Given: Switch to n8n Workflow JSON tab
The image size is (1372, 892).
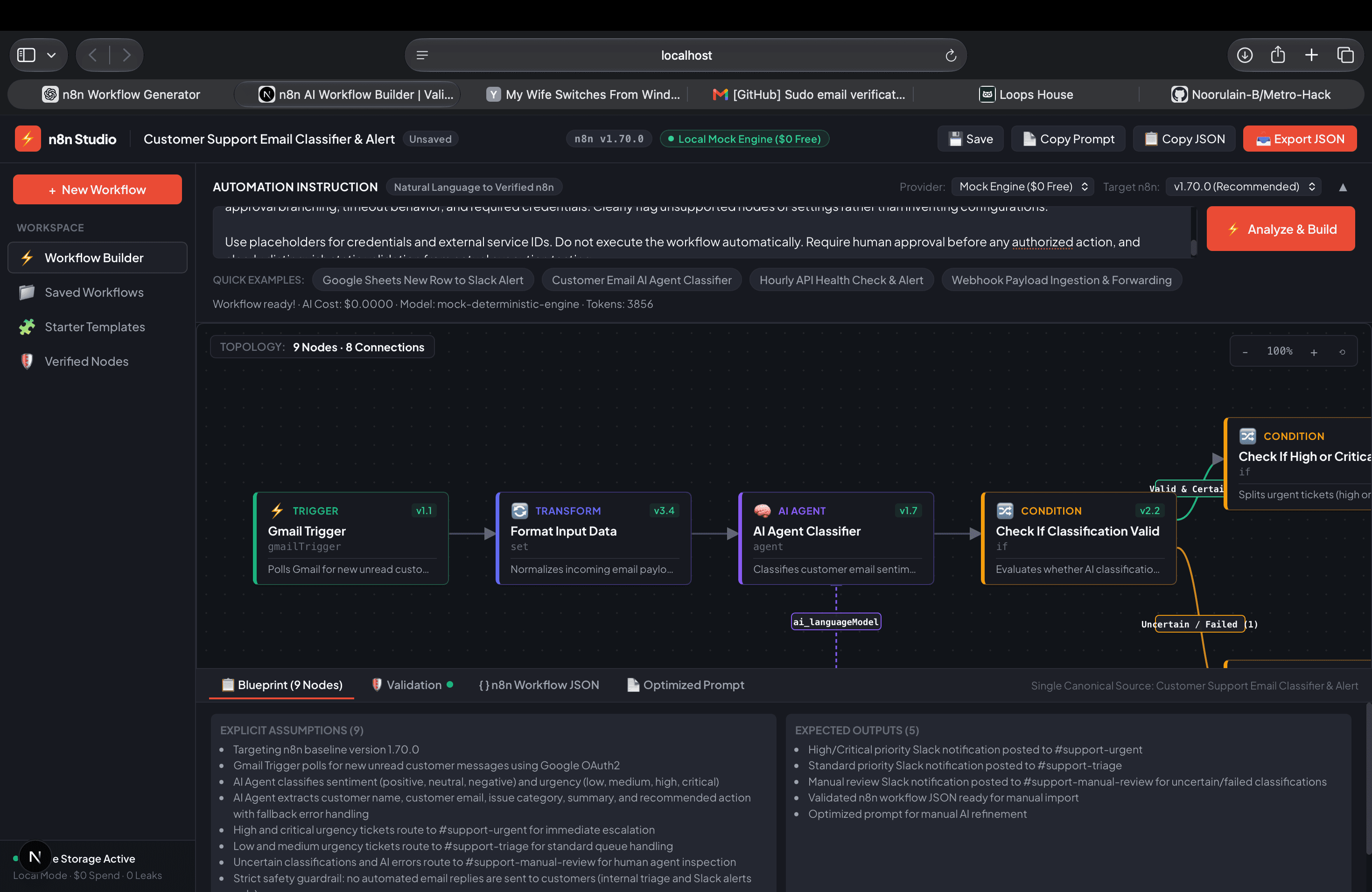Looking at the screenshot, I should pyautogui.click(x=539, y=684).
